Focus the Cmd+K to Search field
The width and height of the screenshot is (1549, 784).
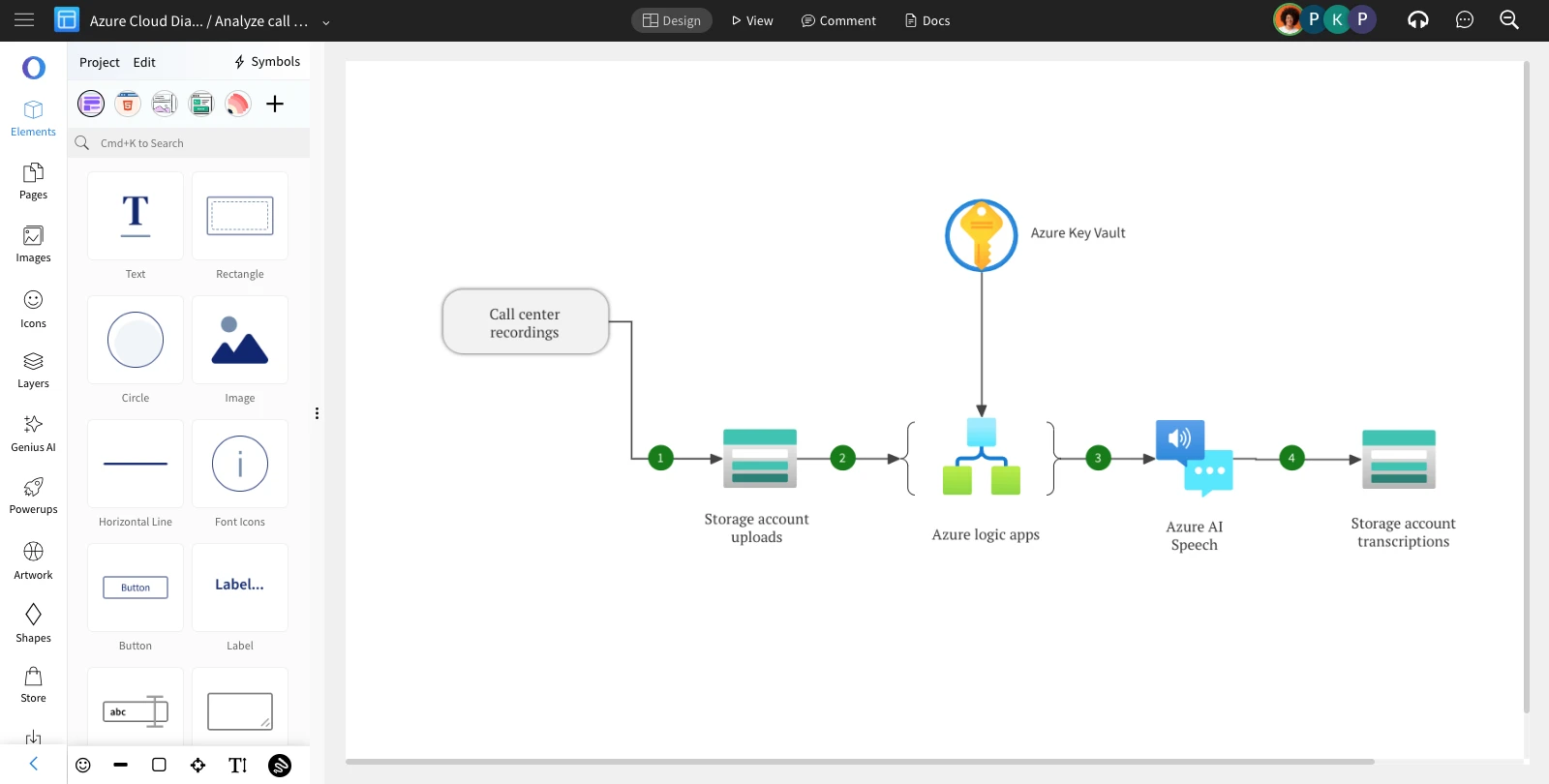189,143
